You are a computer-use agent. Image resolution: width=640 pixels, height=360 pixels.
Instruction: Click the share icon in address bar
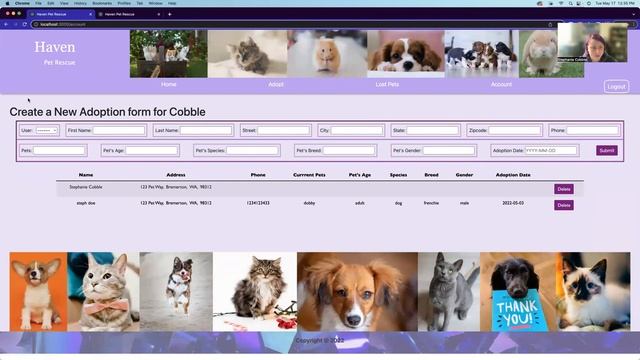550,24
